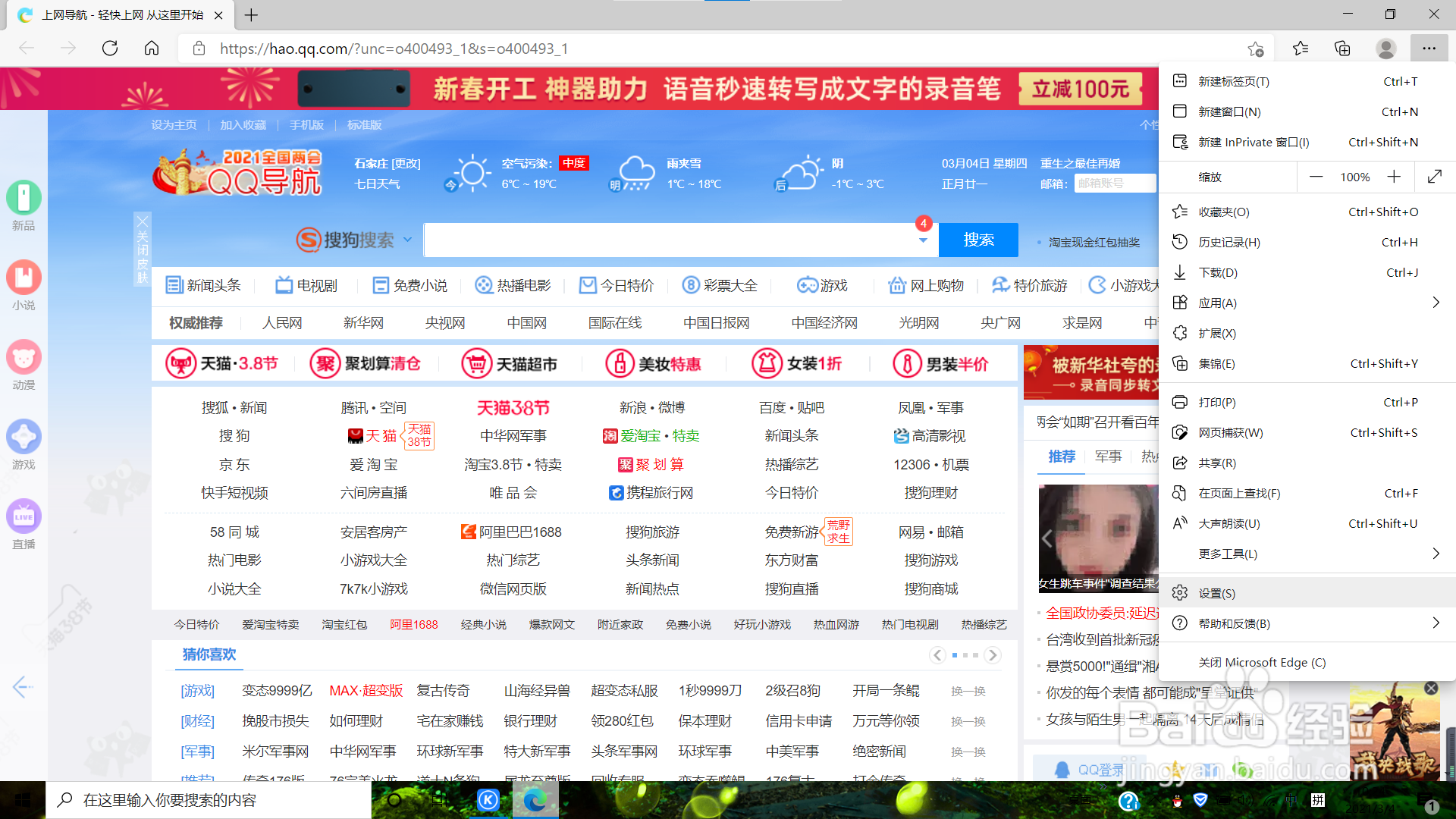Go to previous 猜你喜欢 page

938,655
